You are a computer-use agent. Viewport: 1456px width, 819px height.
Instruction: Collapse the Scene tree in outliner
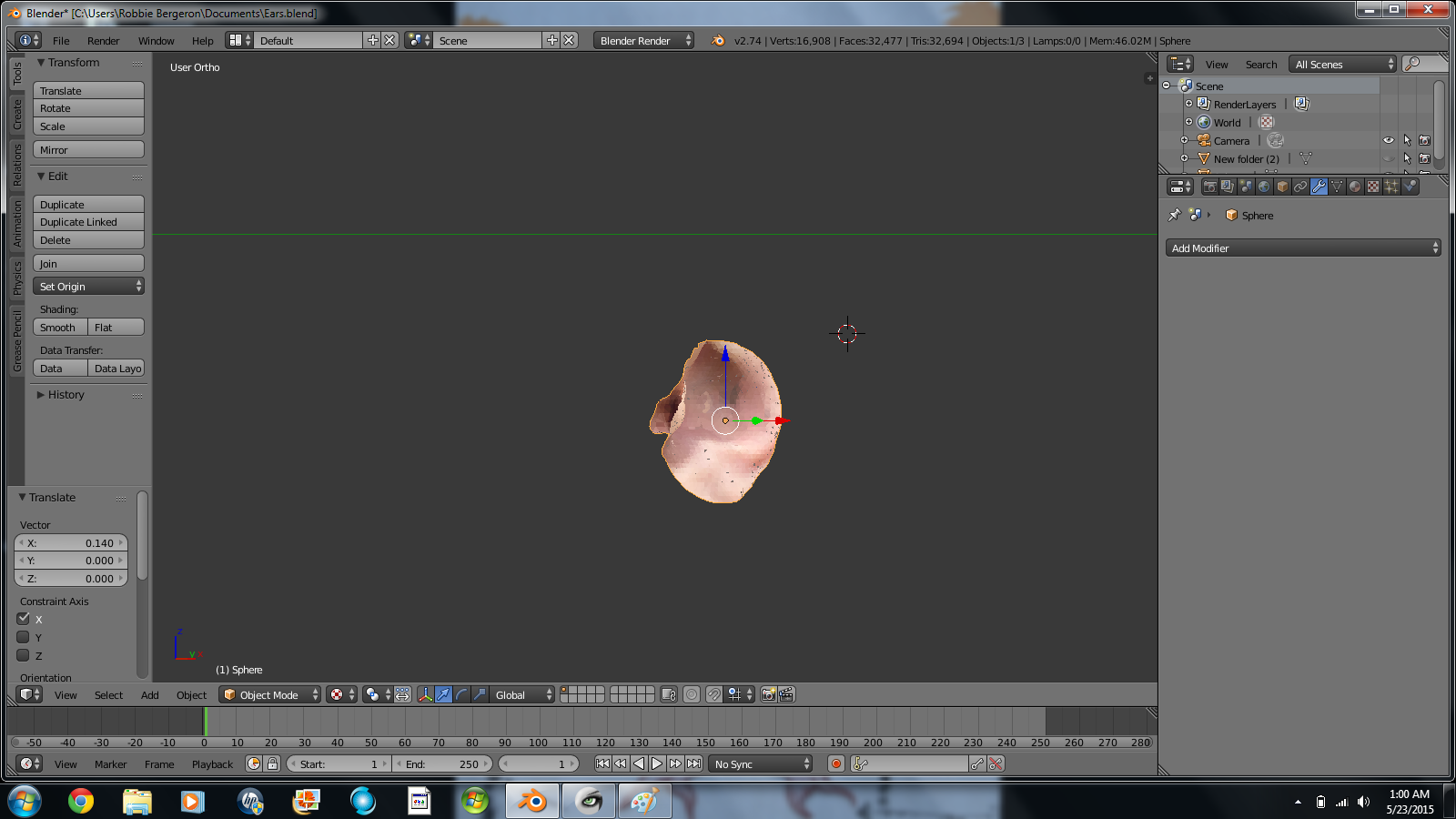click(1166, 86)
